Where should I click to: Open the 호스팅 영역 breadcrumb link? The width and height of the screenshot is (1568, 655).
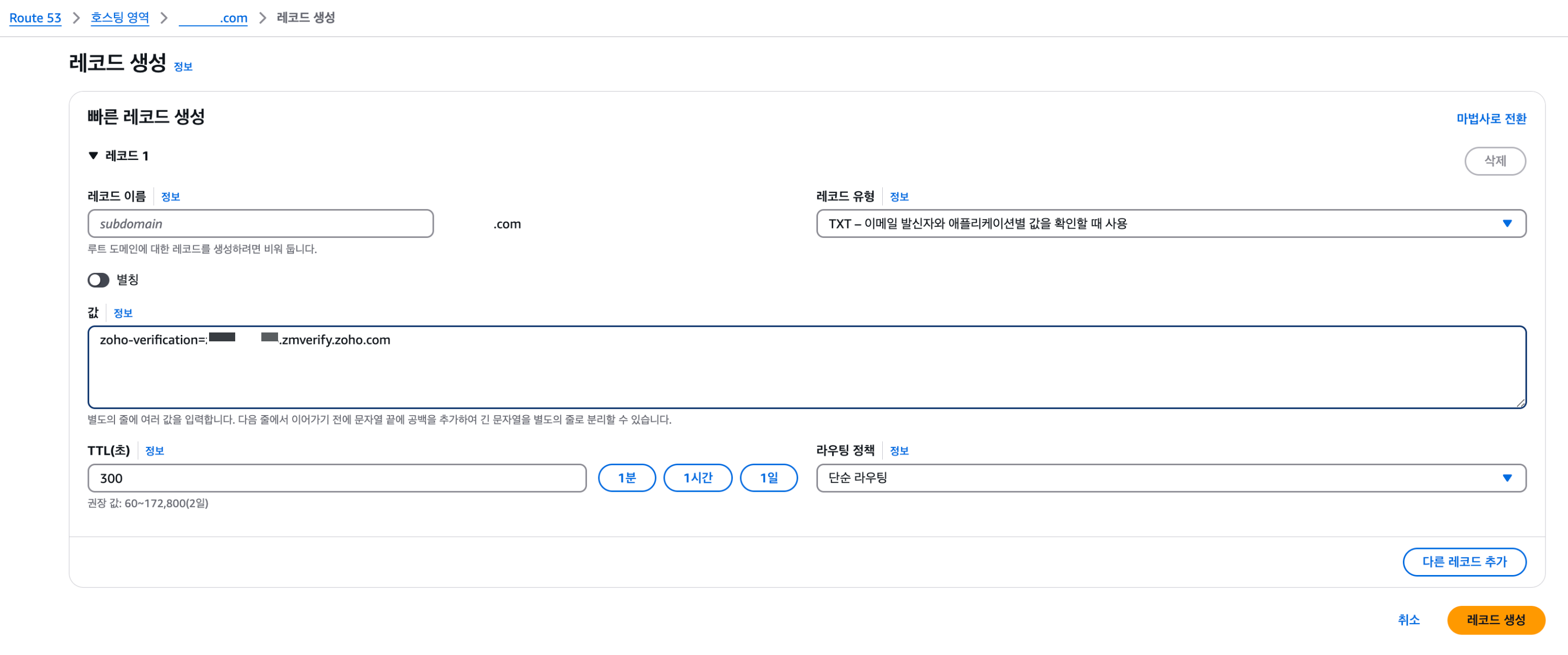point(120,18)
